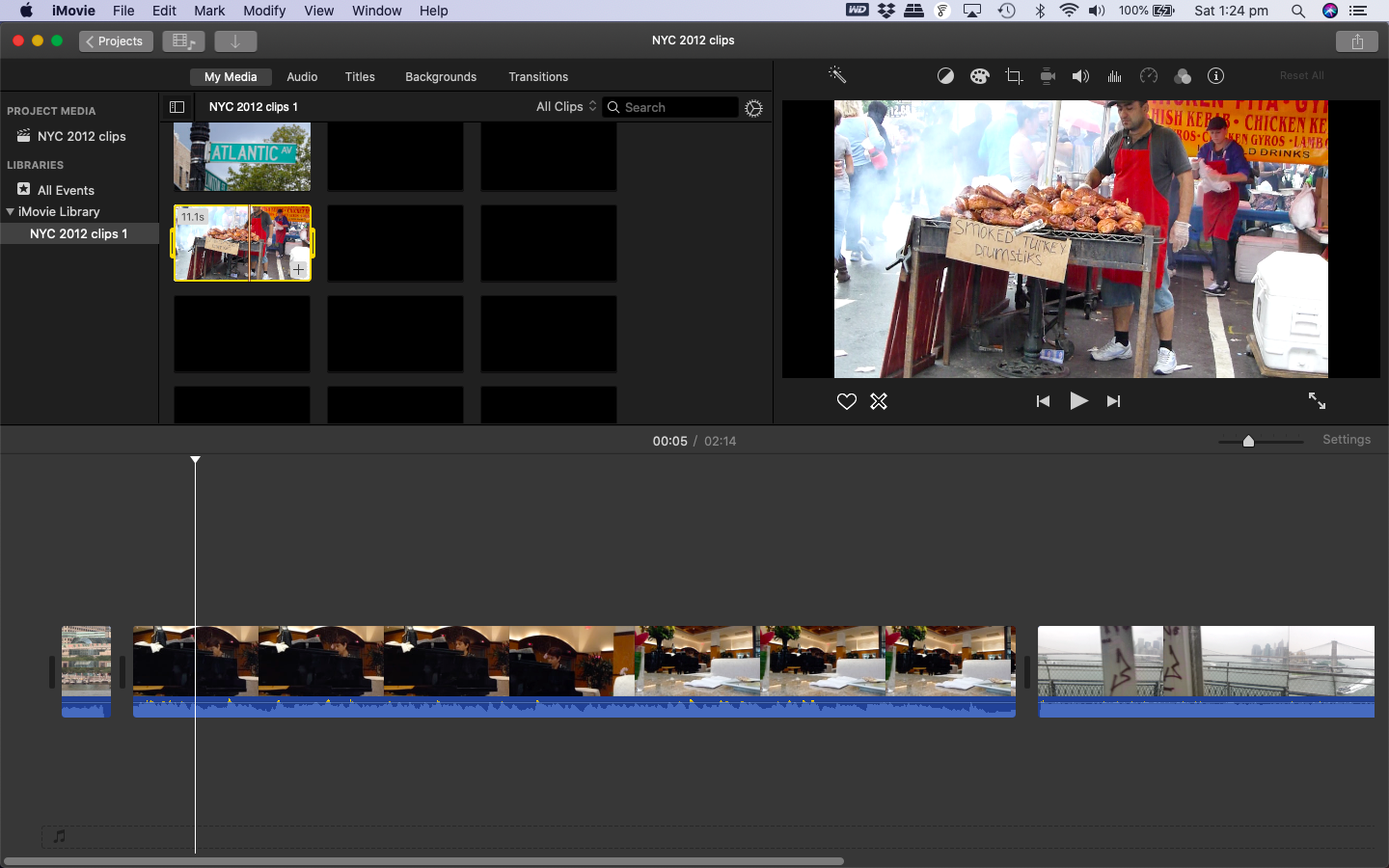Collapse the iMovie Library disclosure triangle
Screen dimensions: 1389x868
click(x=11, y=211)
